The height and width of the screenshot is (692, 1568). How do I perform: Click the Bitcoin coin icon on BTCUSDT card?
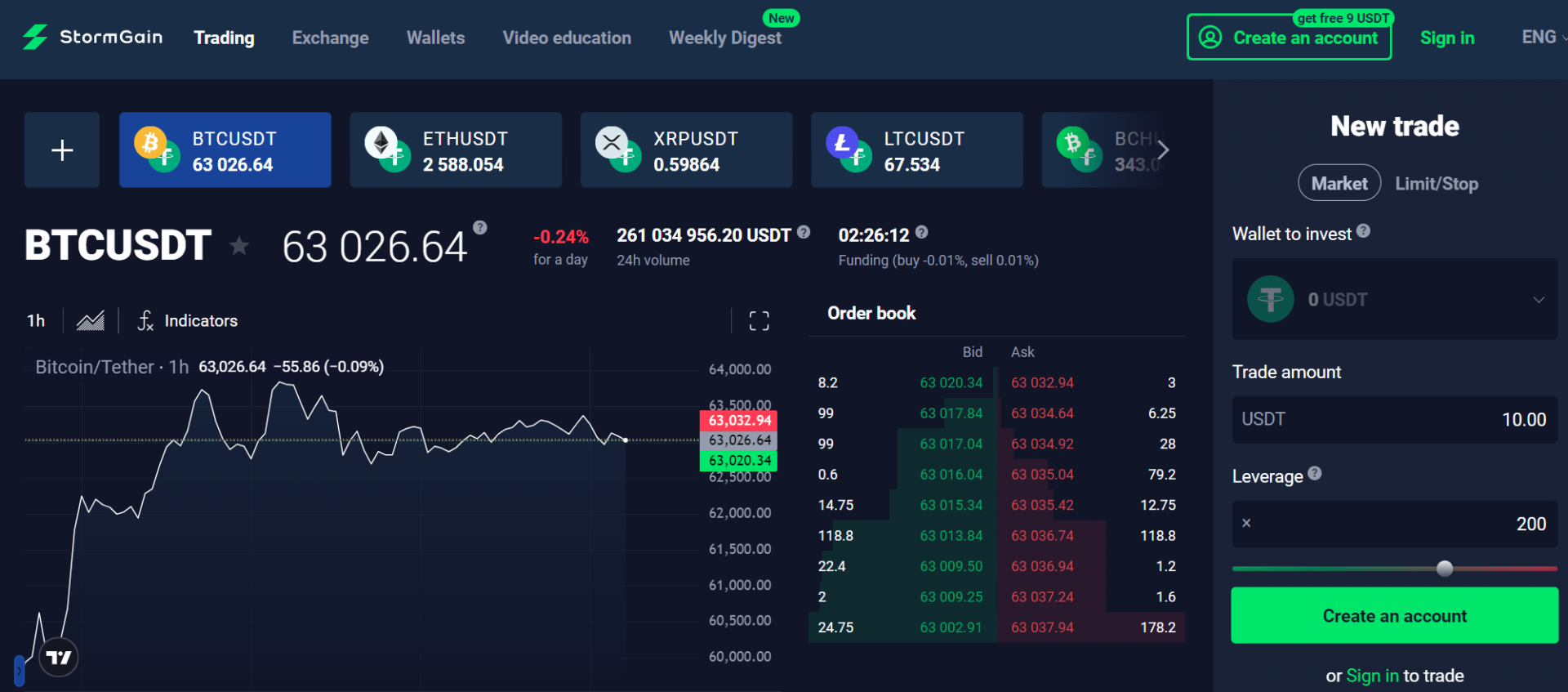(150, 143)
